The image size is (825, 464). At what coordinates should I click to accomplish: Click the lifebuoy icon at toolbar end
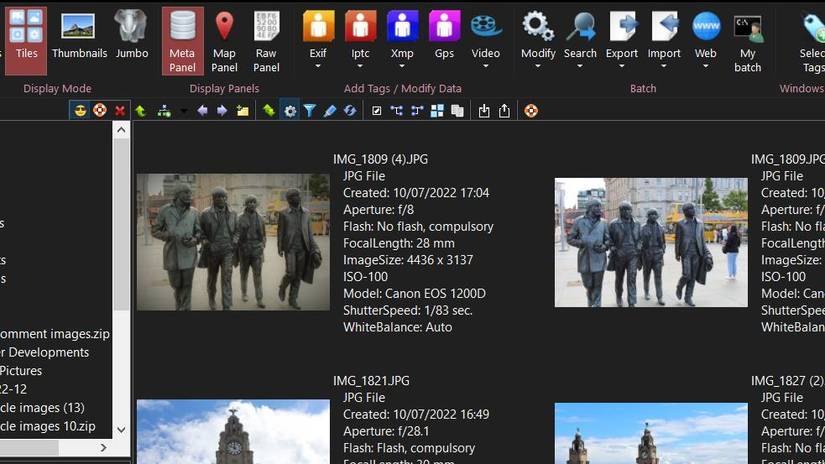(531, 110)
